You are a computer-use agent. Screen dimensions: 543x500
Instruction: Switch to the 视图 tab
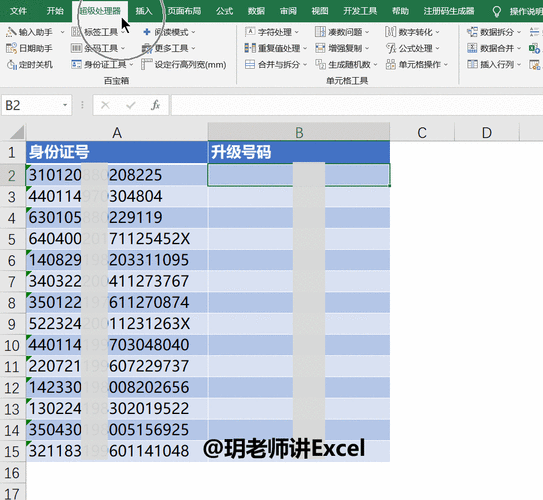pos(320,11)
